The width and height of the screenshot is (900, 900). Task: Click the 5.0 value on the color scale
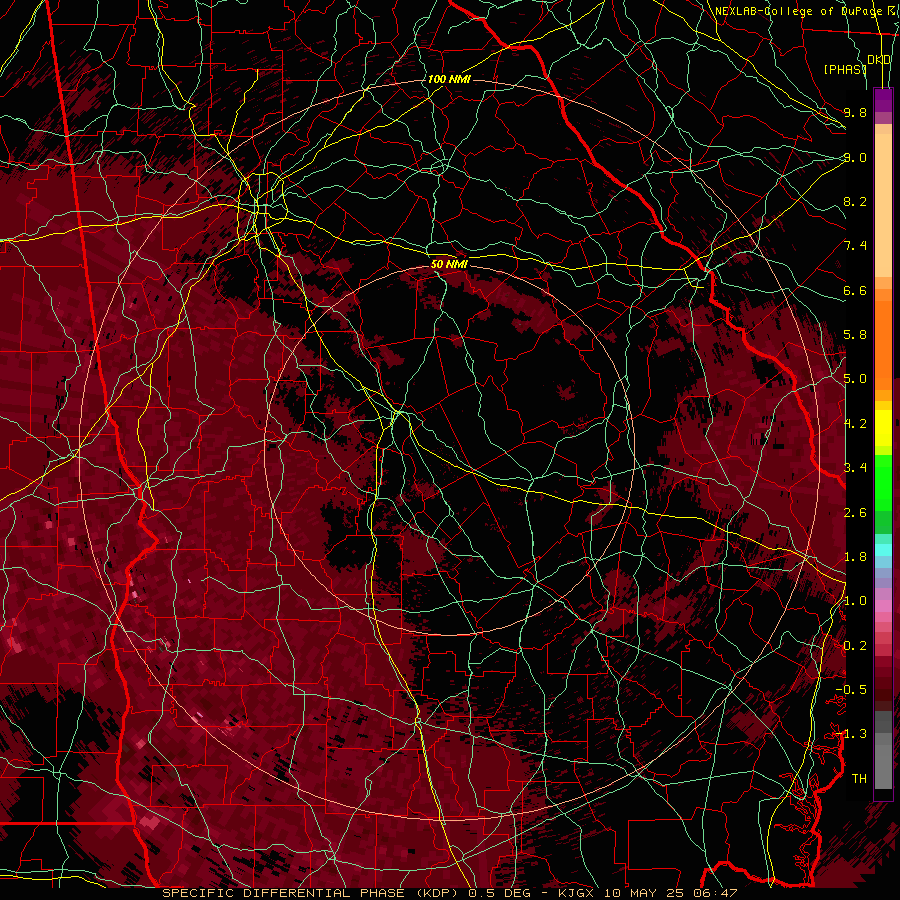pyautogui.click(x=855, y=379)
